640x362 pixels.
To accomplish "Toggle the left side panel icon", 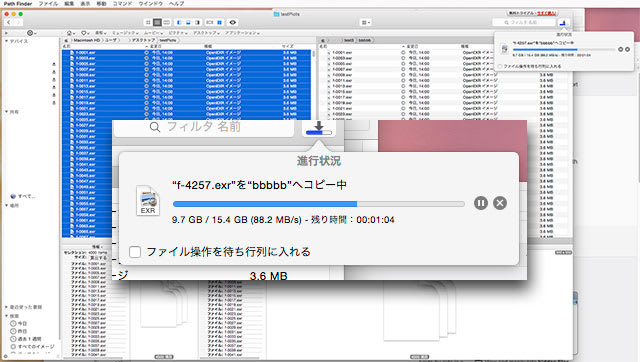I will click(179, 22).
